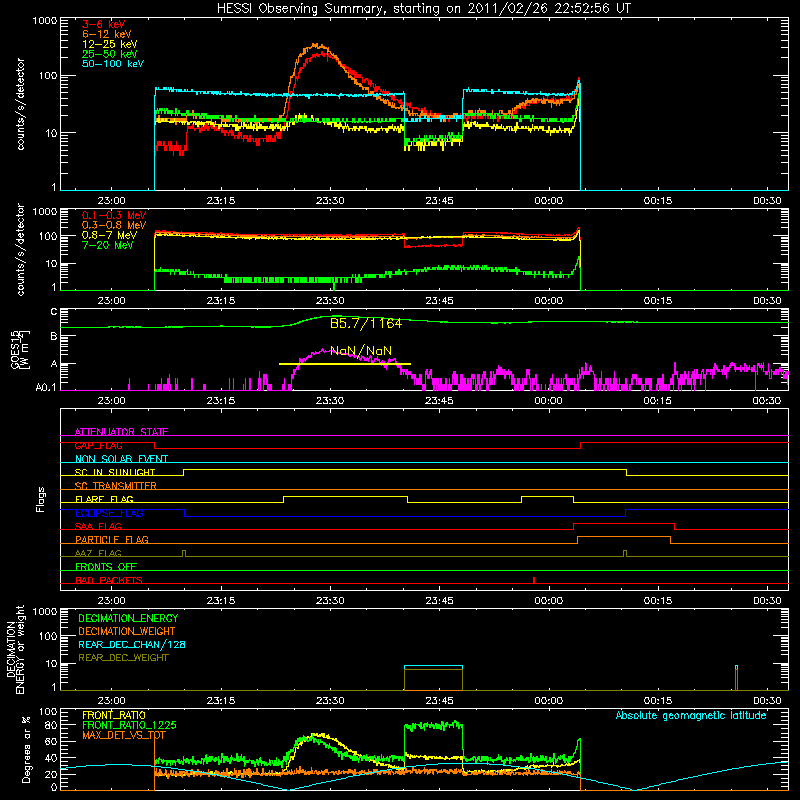Select the green 25-50 keV legend label
This screenshot has width=800, height=800.
[x=110, y=54]
